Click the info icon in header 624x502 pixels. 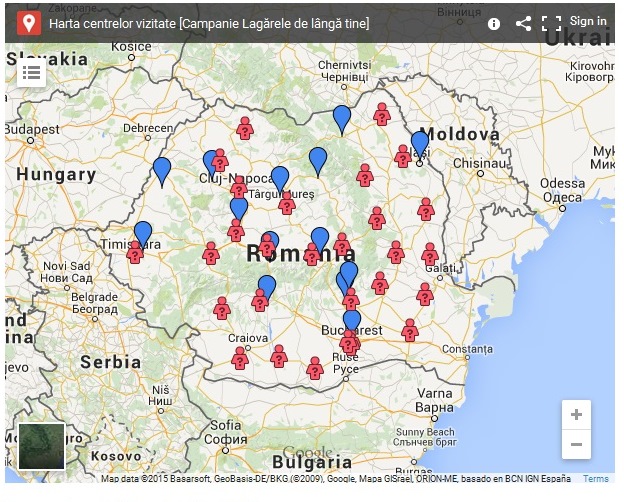(x=494, y=23)
